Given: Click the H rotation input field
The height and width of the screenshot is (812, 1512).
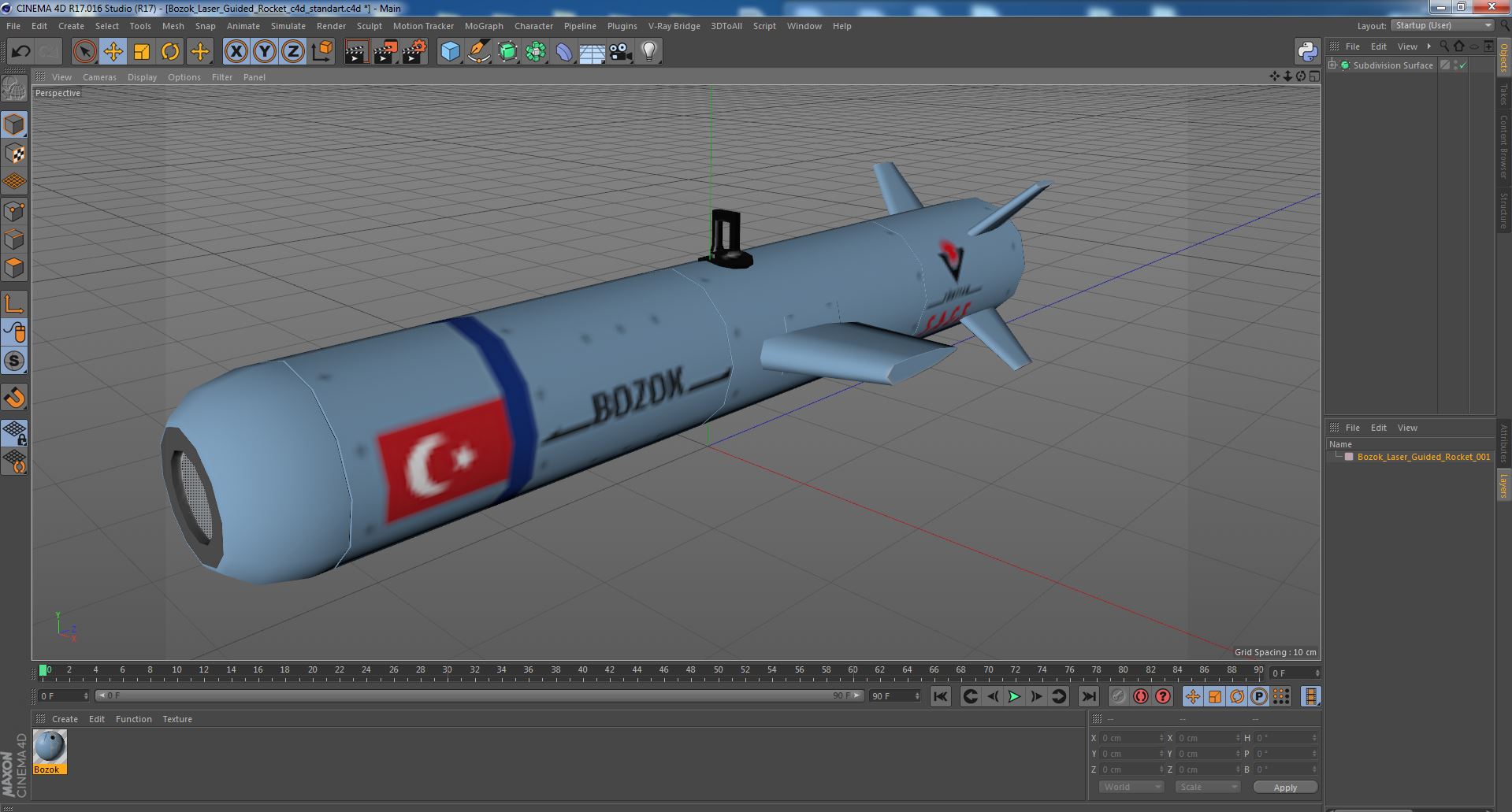Looking at the screenshot, I should pos(1286,738).
